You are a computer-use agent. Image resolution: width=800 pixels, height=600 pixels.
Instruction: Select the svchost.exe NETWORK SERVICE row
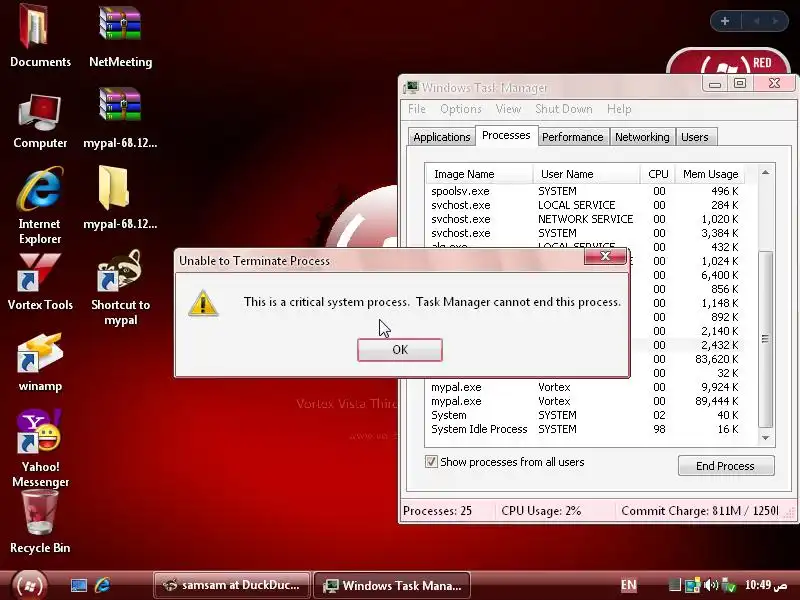[585, 219]
